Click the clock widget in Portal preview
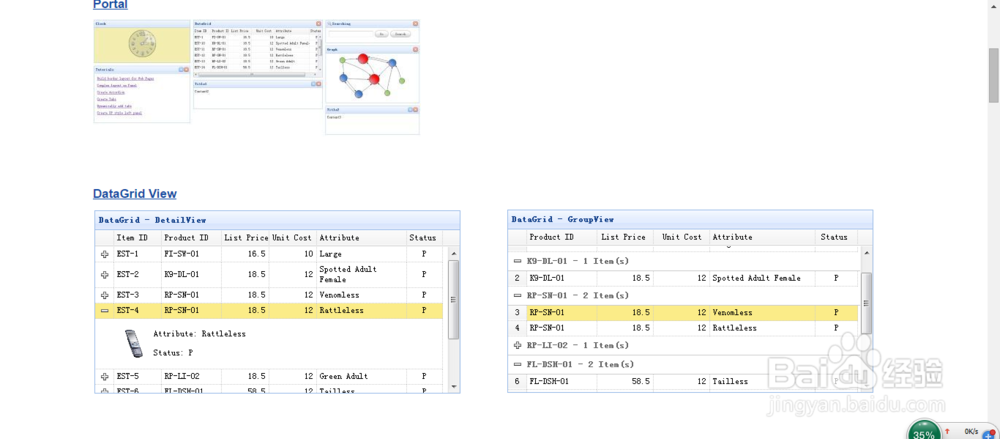This screenshot has height=439, width=1000. [x=142, y=43]
